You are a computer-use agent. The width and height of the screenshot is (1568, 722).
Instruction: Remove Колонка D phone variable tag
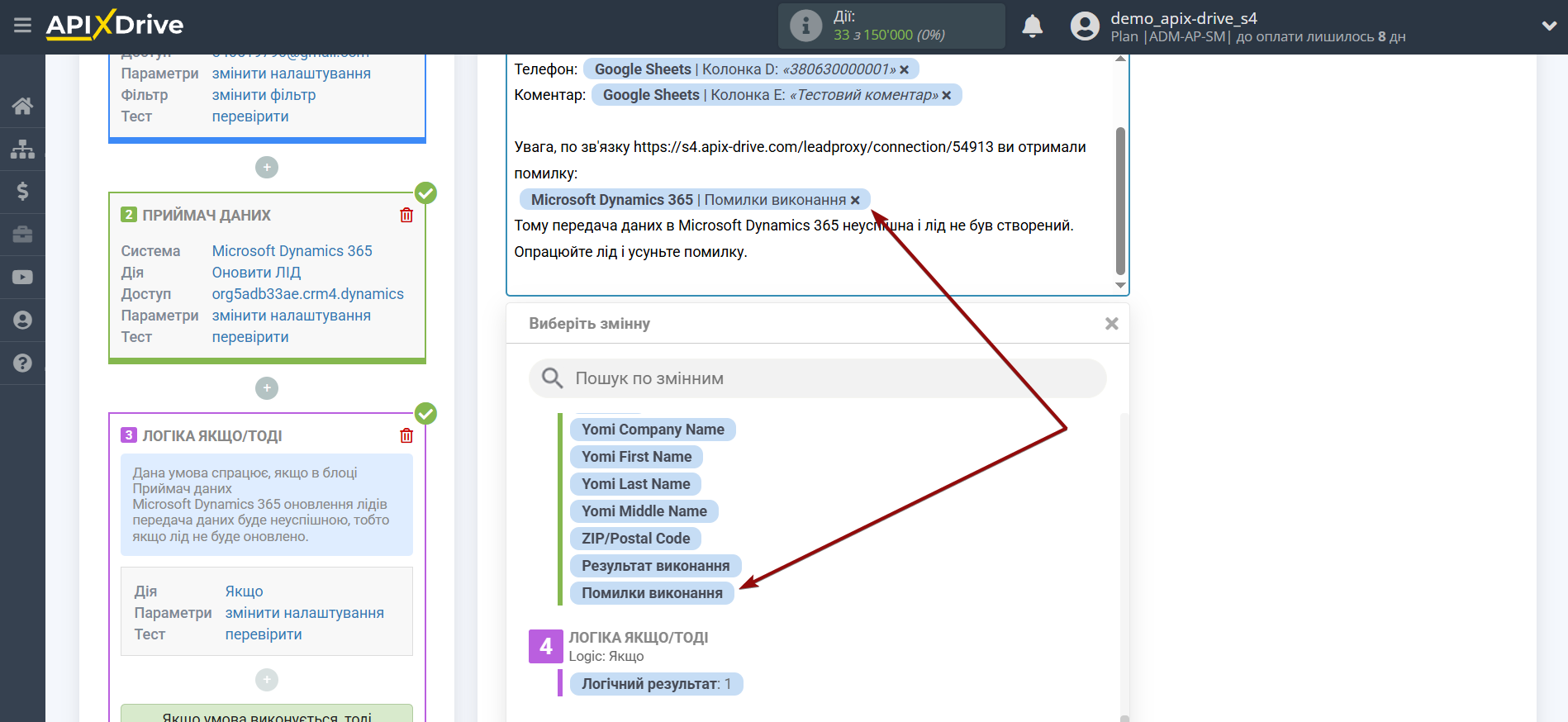click(x=905, y=70)
